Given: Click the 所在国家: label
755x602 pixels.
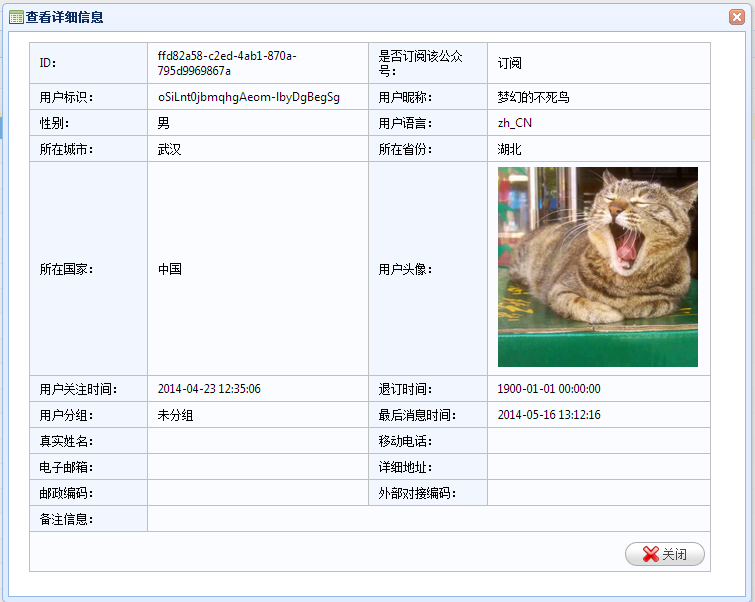Looking at the screenshot, I should 66,269.
